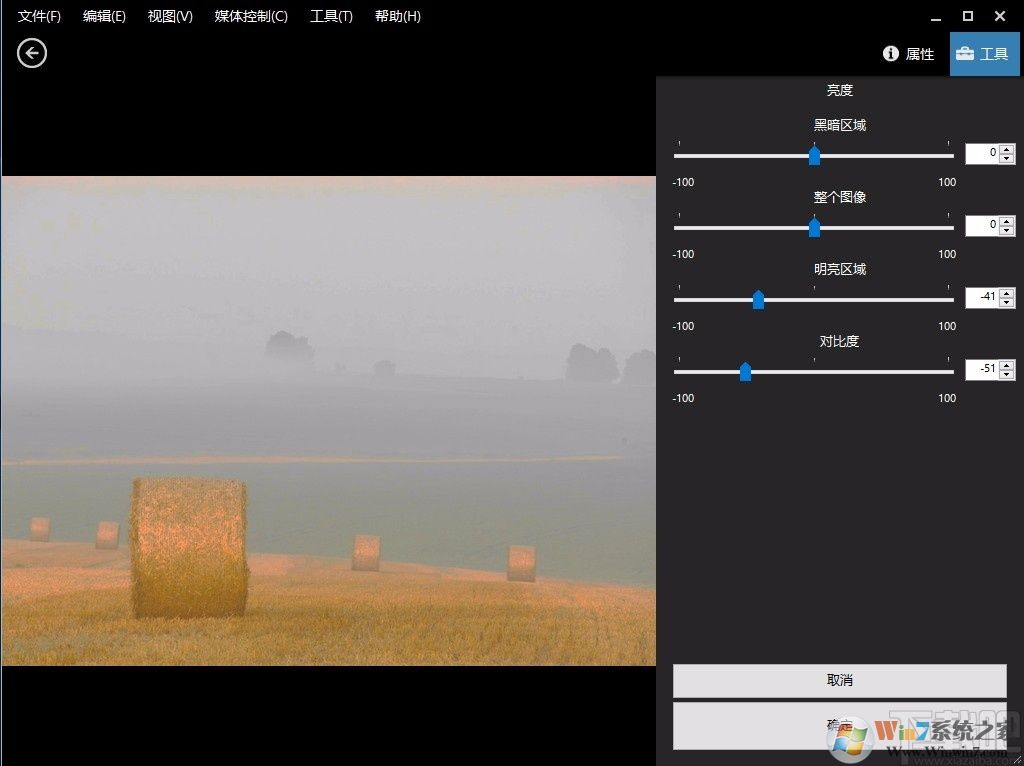Open the 文件(F) menu

pos(39,16)
